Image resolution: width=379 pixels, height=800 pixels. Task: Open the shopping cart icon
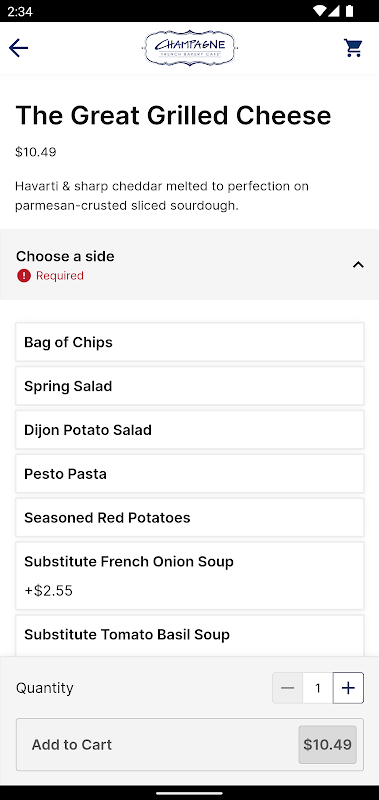[353, 48]
